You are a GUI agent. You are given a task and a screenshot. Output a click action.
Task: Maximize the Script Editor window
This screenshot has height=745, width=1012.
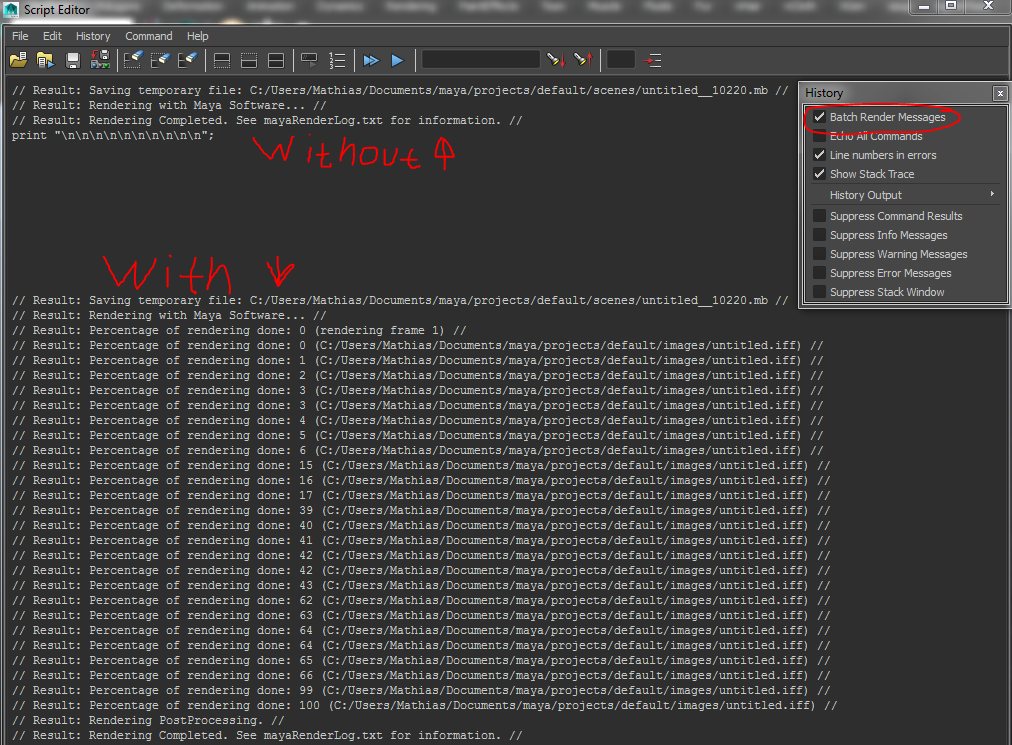951,6
